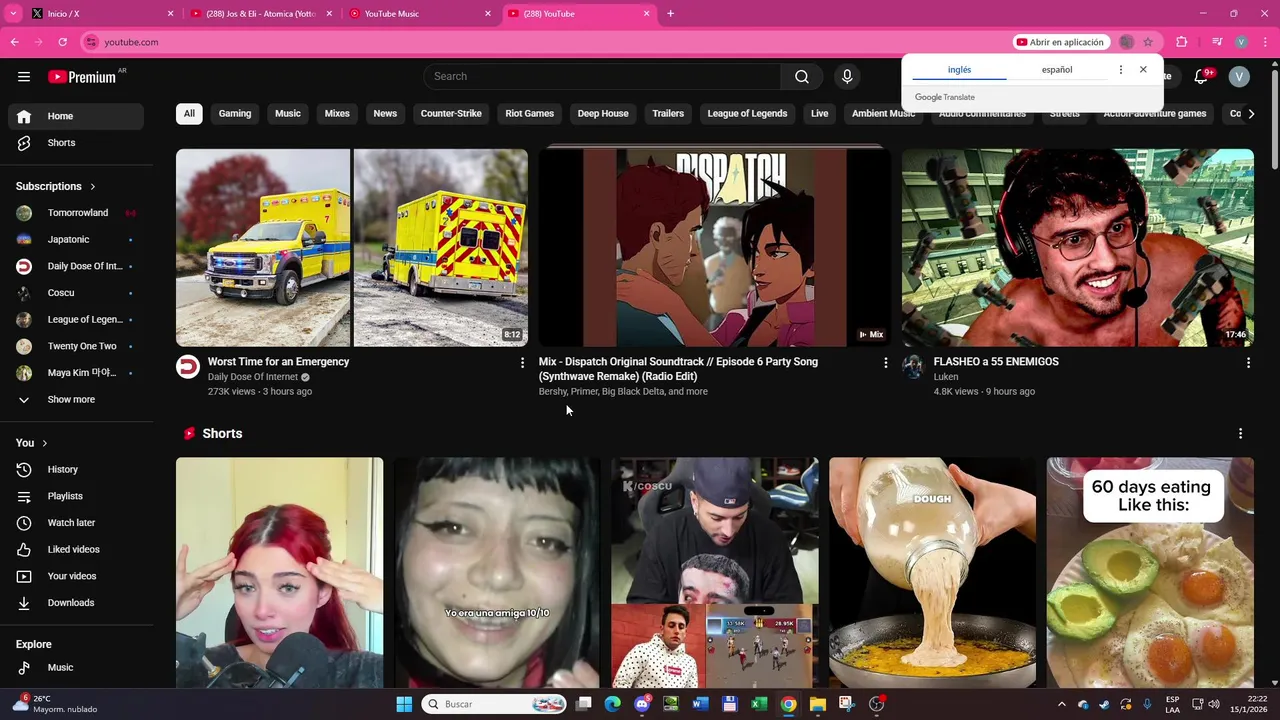Go to Home in the sidebar
This screenshot has height=720, width=1280.
click(x=76, y=116)
